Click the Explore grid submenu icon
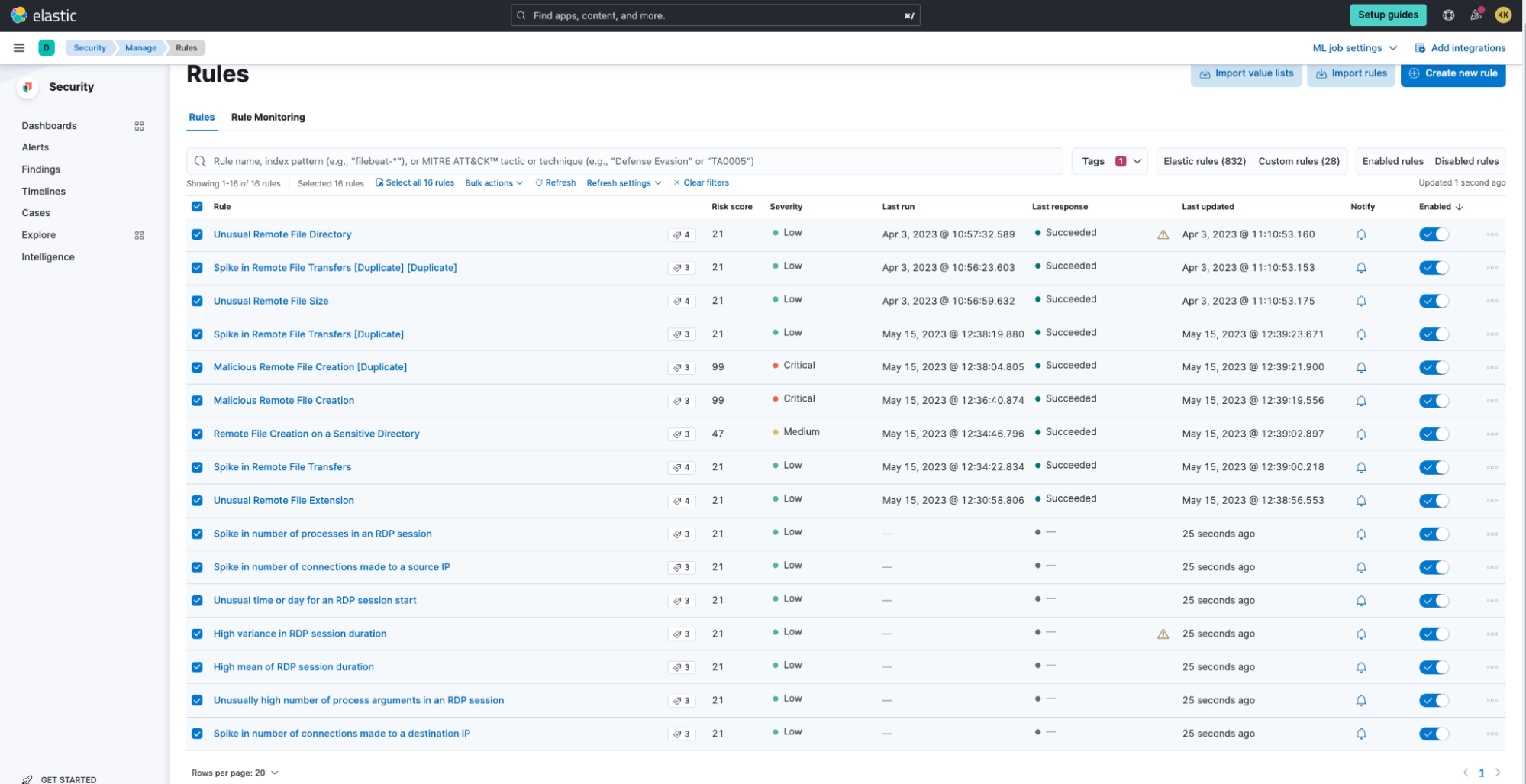This screenshot has height=784, width=1526. (x=139, y=235)
